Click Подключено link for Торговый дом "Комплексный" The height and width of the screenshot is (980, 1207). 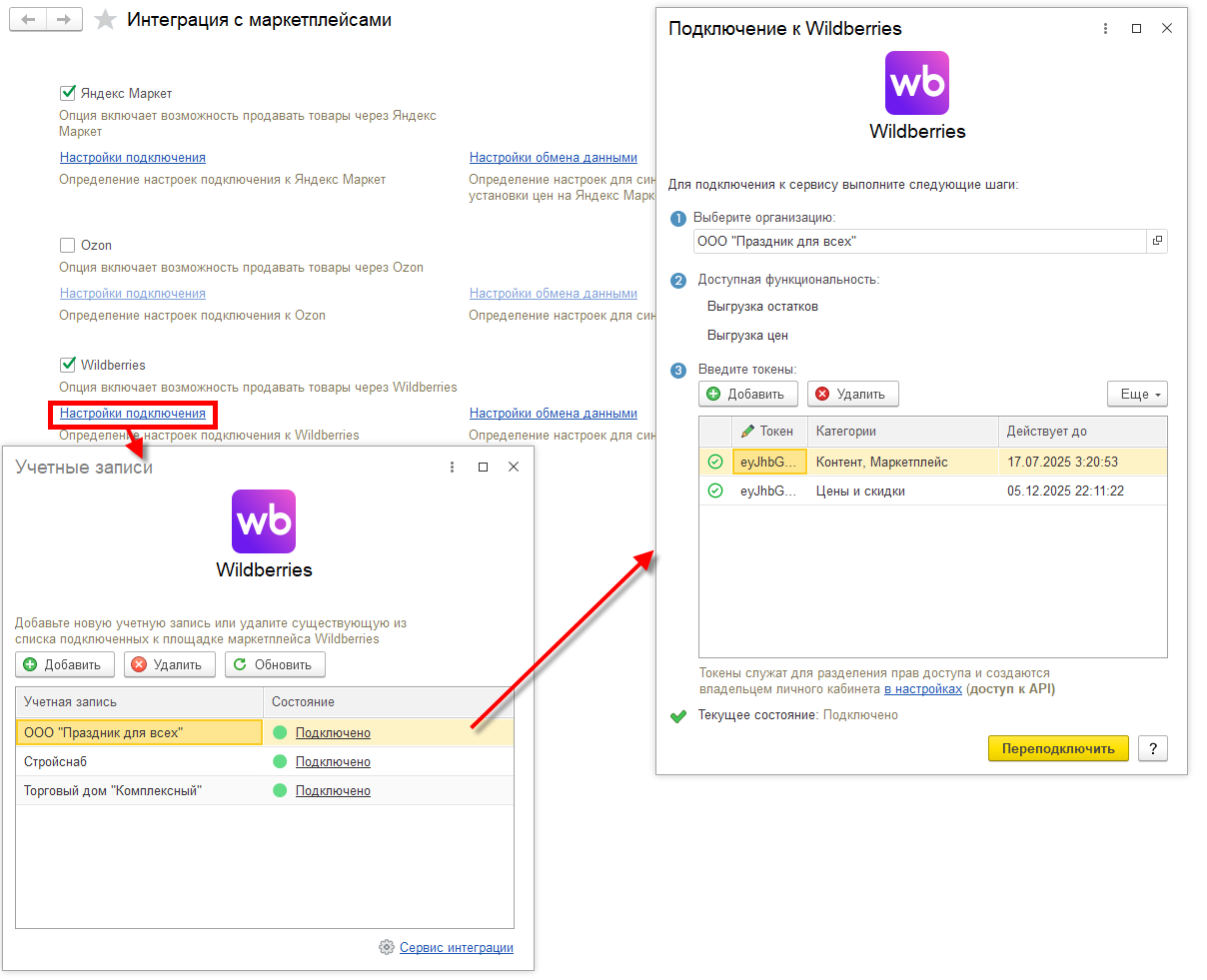(x=333, y=791)
